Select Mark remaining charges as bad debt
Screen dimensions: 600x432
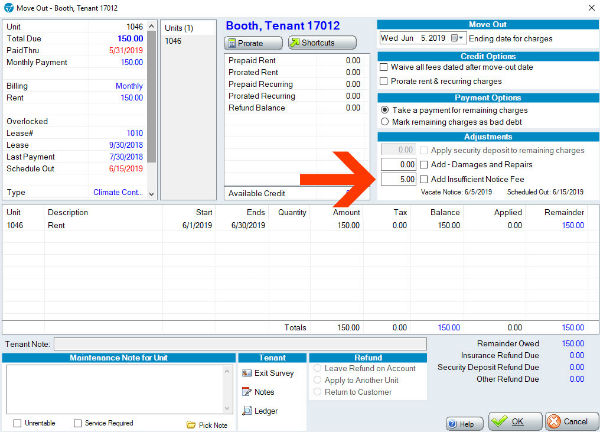pos(385,122)
